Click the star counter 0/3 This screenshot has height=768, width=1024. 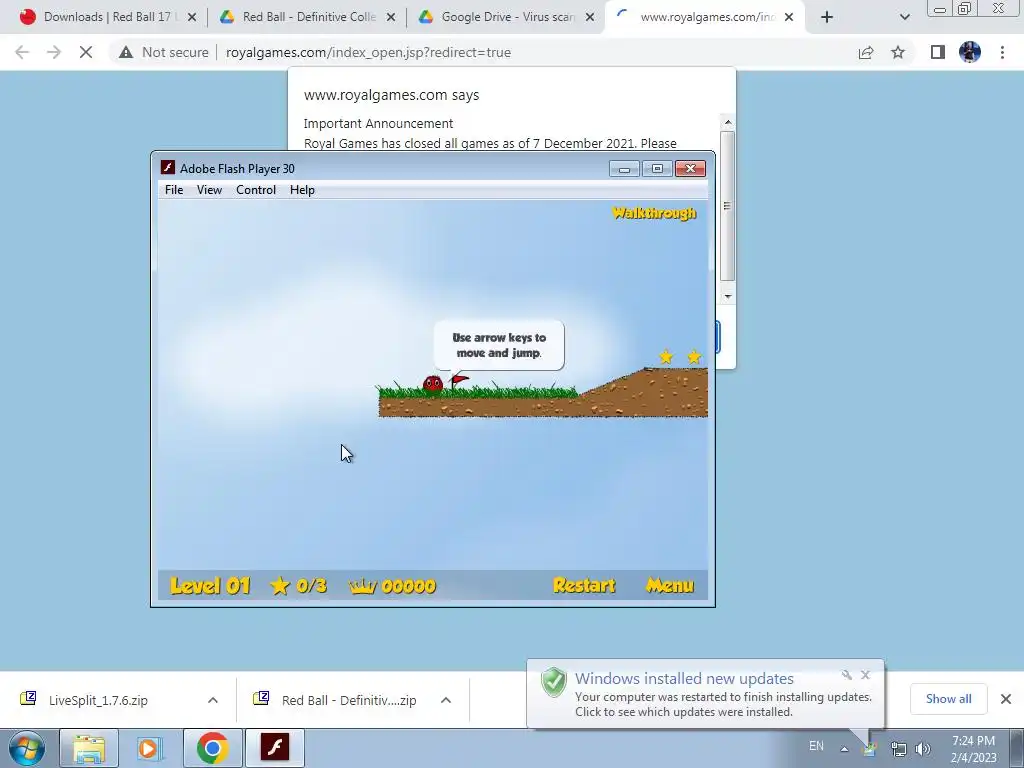point(298,585)
